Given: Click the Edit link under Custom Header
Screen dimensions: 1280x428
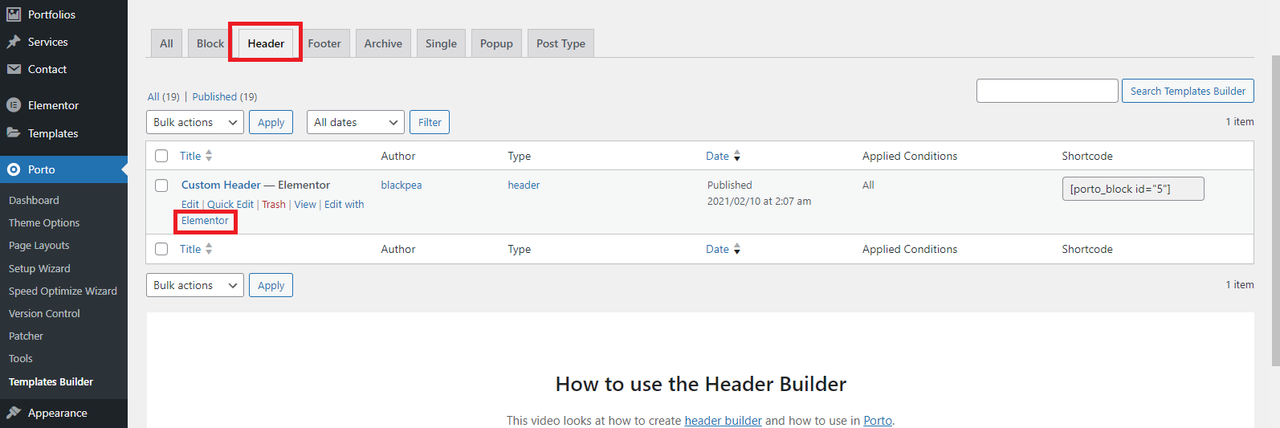Looking at the screenshot, I should pos(190,204).
